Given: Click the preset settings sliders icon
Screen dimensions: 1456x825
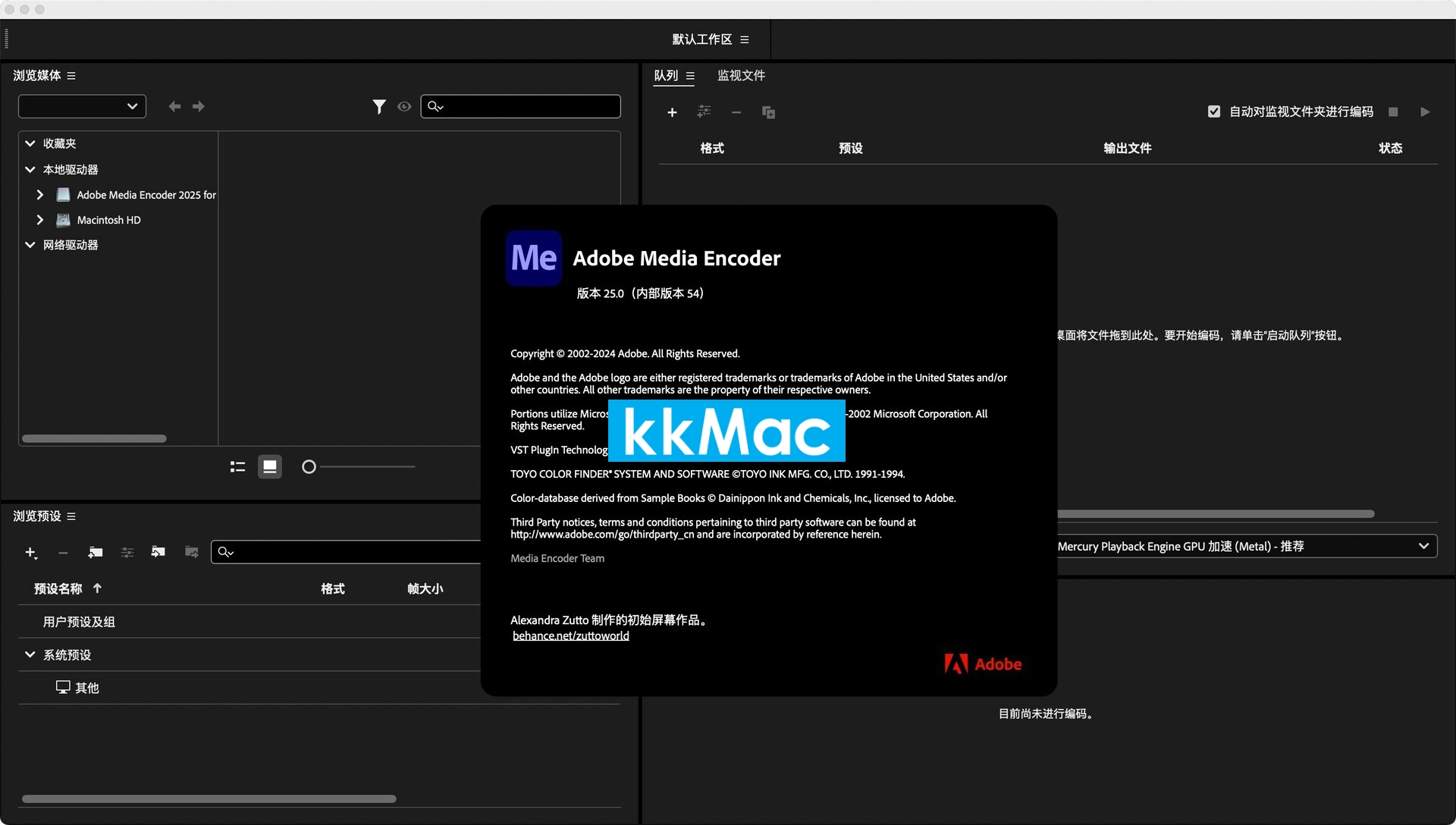Looking at the screenshot, I should 127,553.
